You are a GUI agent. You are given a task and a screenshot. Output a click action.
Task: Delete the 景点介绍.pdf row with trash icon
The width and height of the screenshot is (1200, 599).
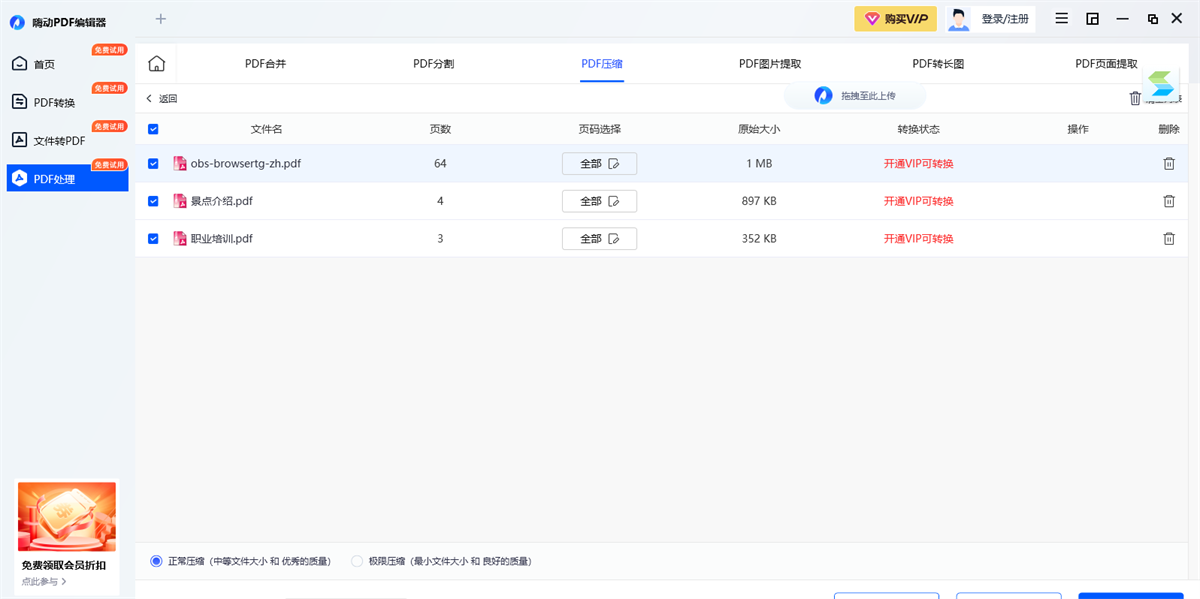pyautogui.click(x=1169, y=201)
